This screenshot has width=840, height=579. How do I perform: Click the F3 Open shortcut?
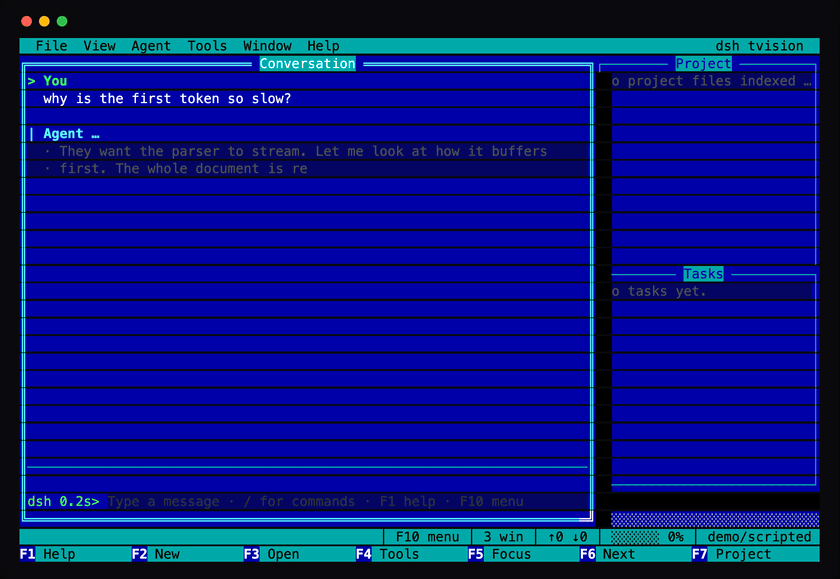click(x=272, y=554)
